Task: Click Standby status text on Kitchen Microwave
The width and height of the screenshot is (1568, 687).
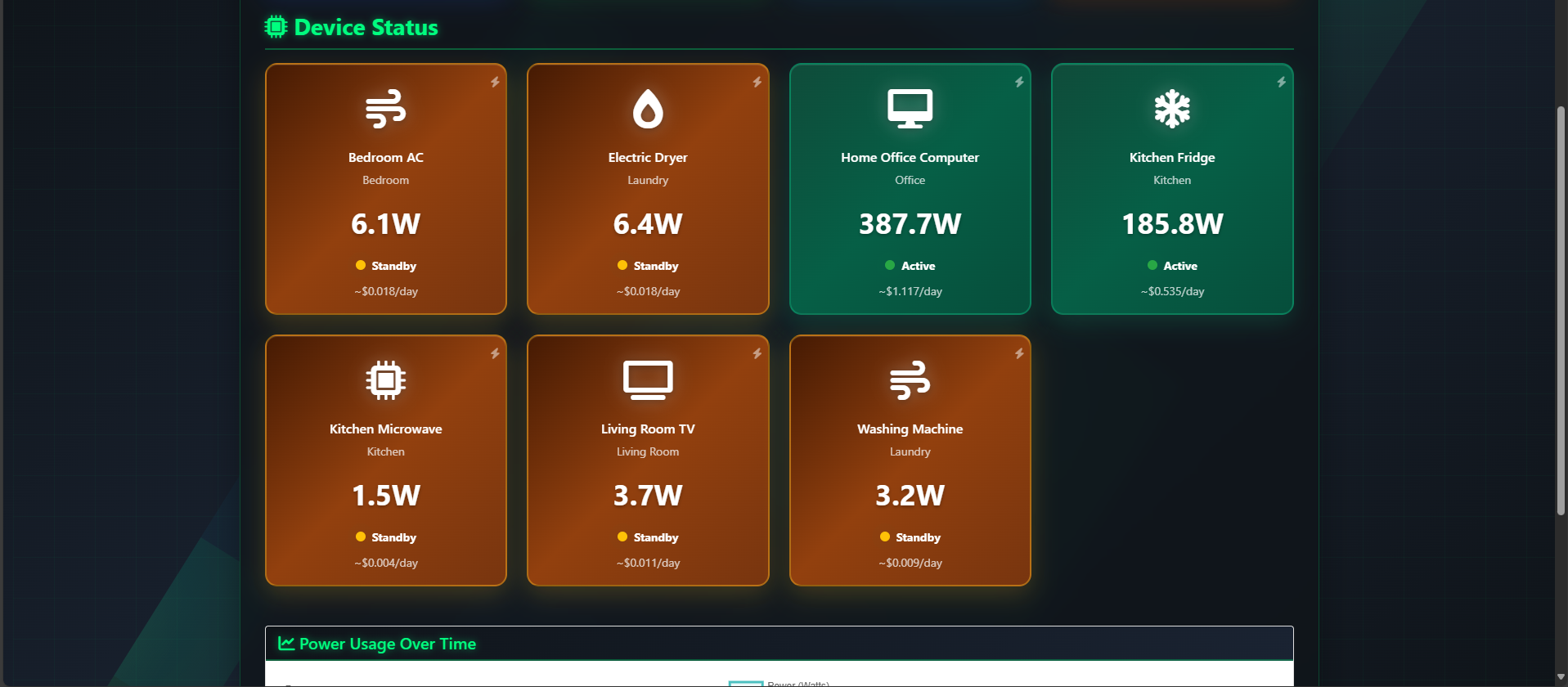Action: click(393, 537)
